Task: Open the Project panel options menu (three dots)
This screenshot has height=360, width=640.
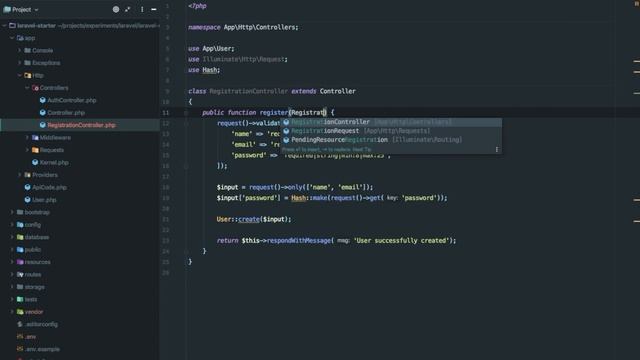Action: click(142, 9)
